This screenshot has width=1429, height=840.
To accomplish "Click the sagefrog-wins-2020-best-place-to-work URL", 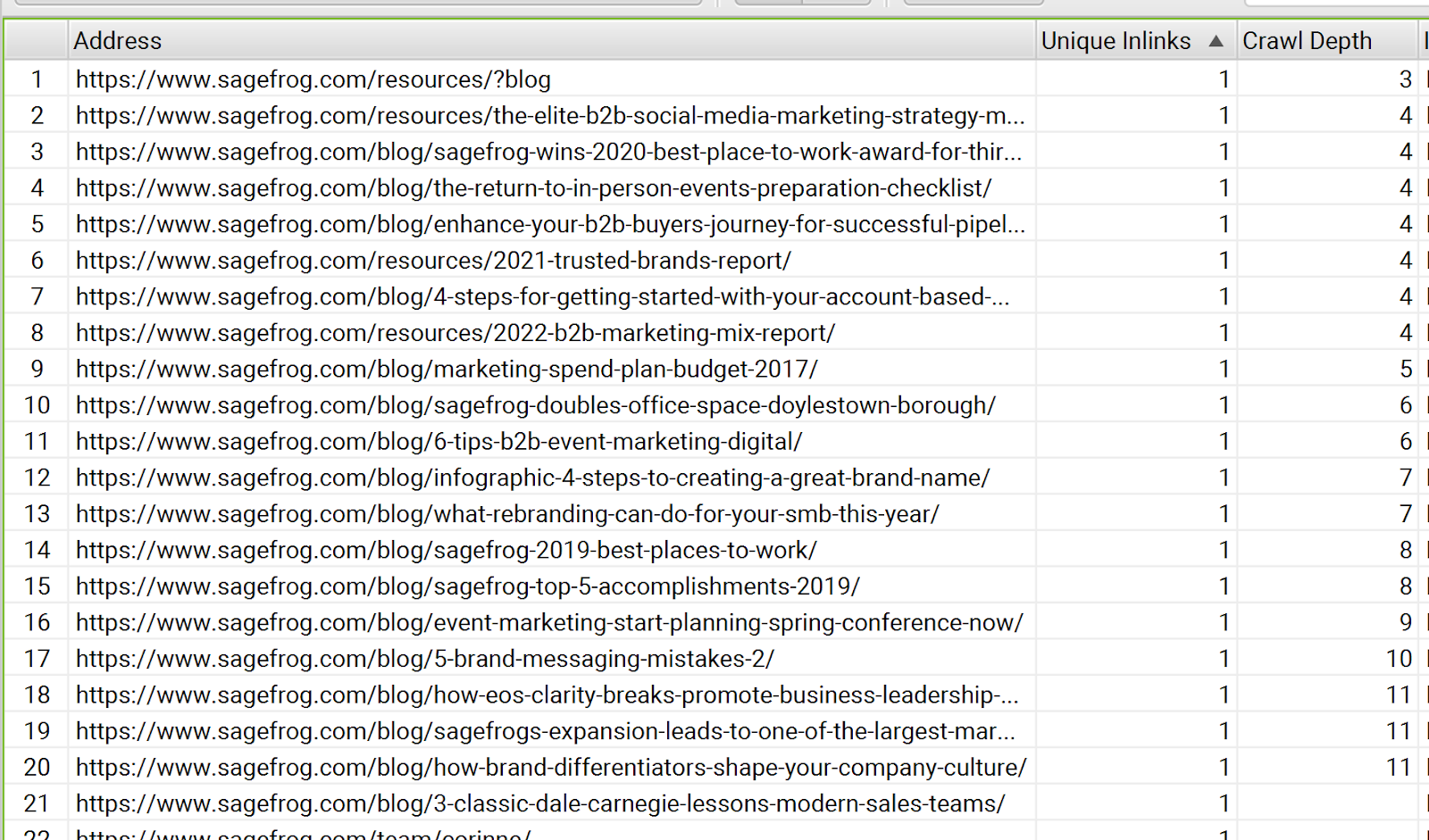I will click(x=548, y=152).
